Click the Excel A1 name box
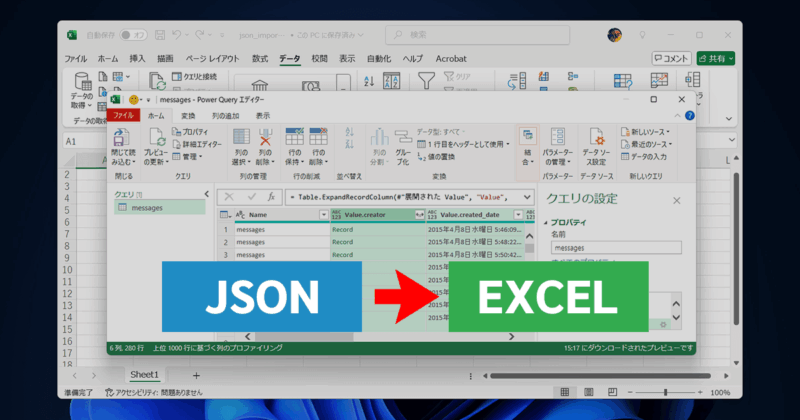Screen dimensions: 800x420 click(86, 141)
